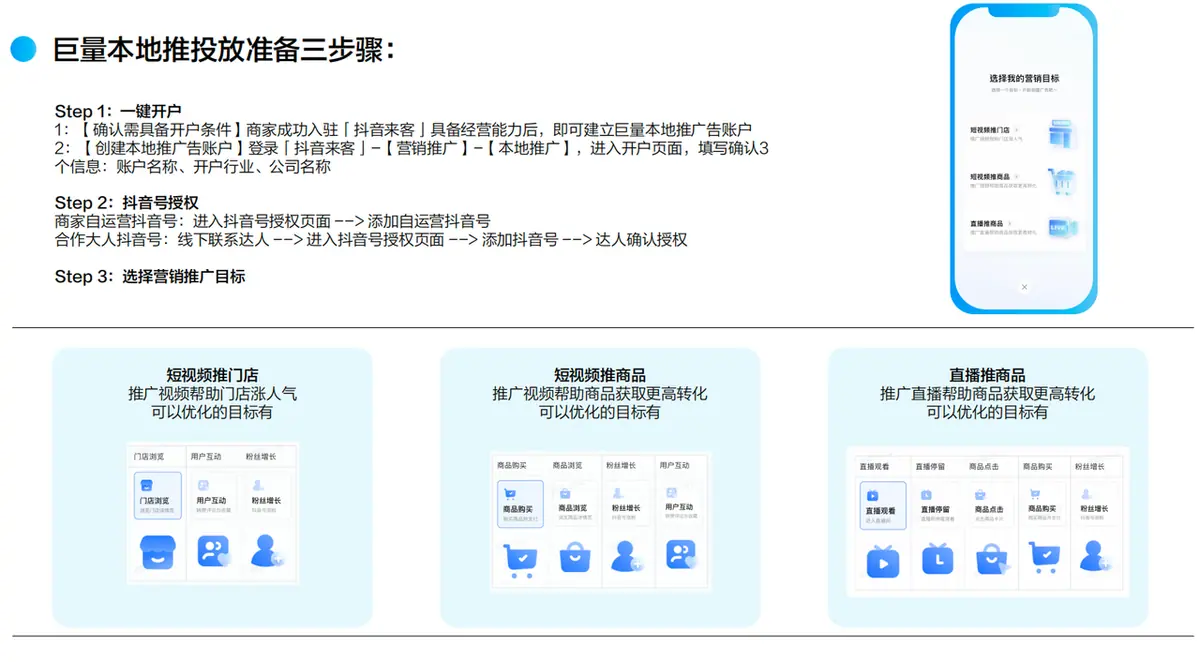Open 商品浏览 column header tab
The height and width of the screenshot is (662, 1200).
click(x=566, y=465)
